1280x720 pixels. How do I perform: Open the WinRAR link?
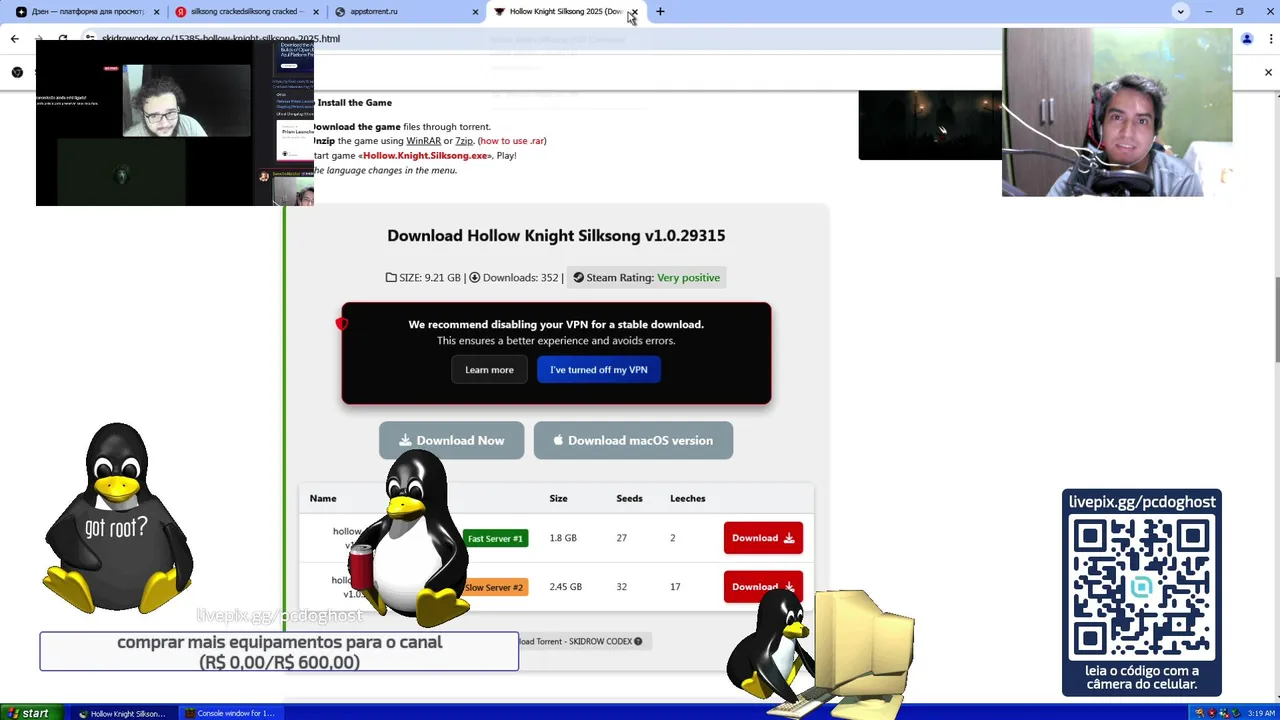[x=423, y=141]
